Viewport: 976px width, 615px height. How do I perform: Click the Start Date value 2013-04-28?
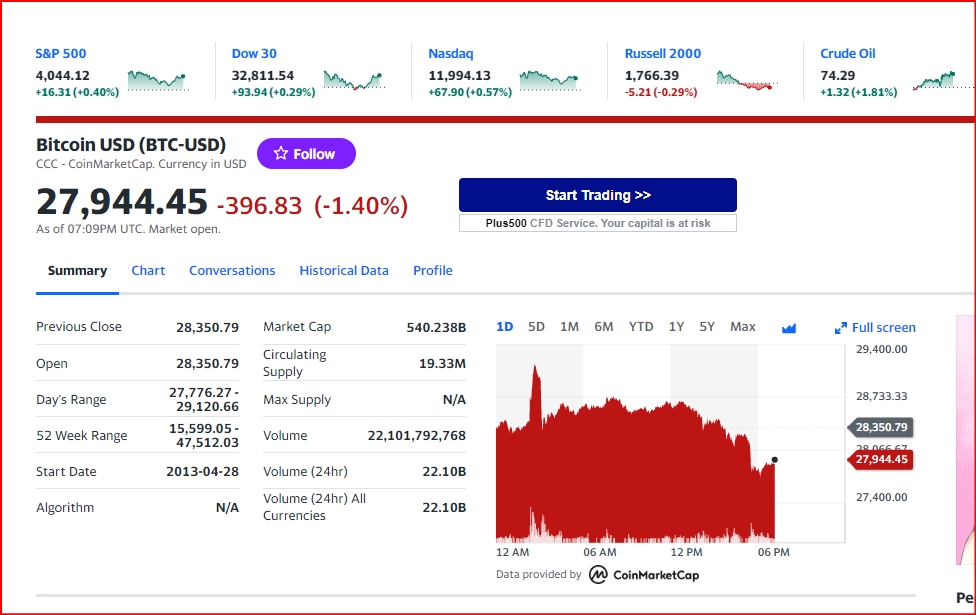click(x=202, y=472)
